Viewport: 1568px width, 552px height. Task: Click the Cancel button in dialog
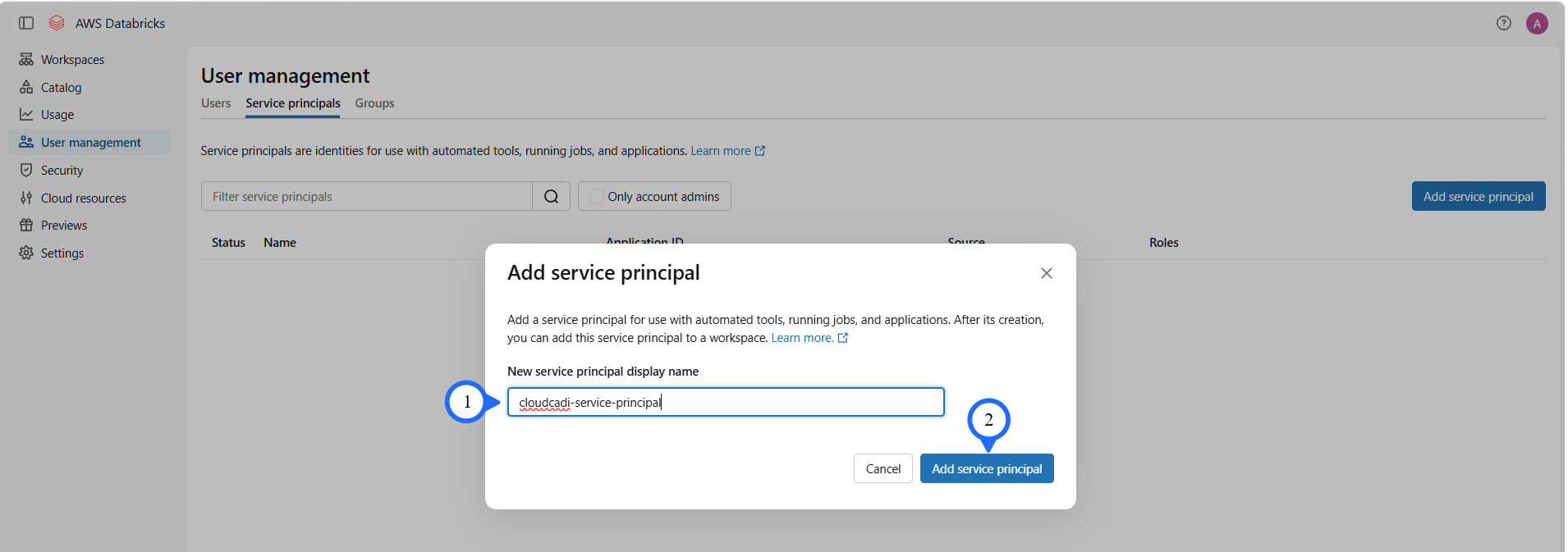[x=883, y=468]
